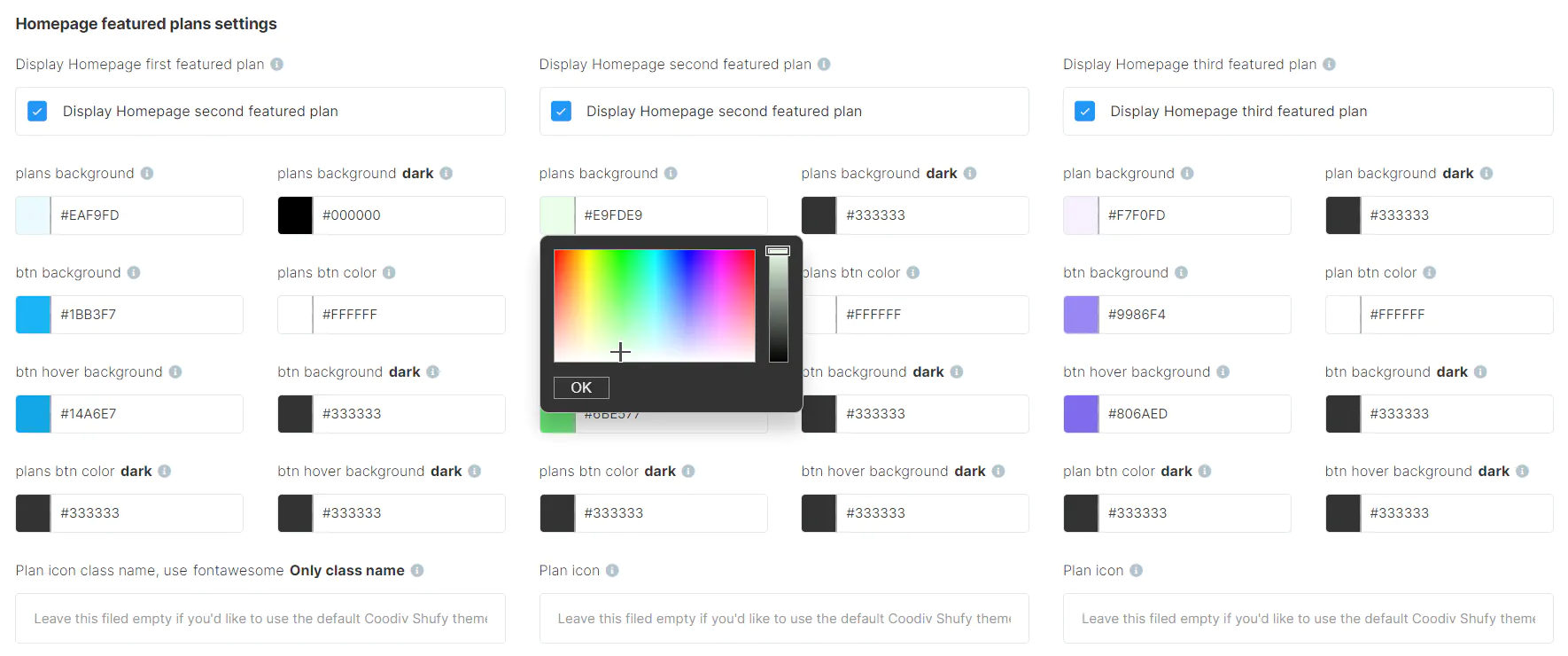Click the #EAF9FD hex input field

146,215
